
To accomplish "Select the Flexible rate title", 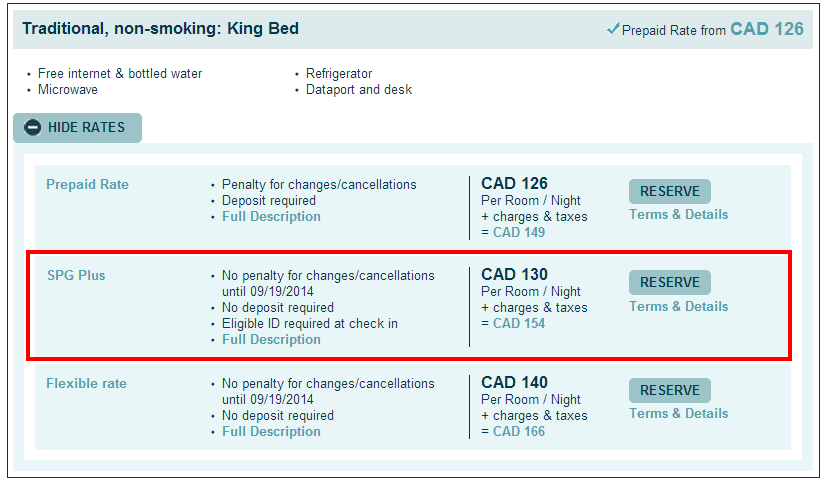I will (x=86, y=384).
